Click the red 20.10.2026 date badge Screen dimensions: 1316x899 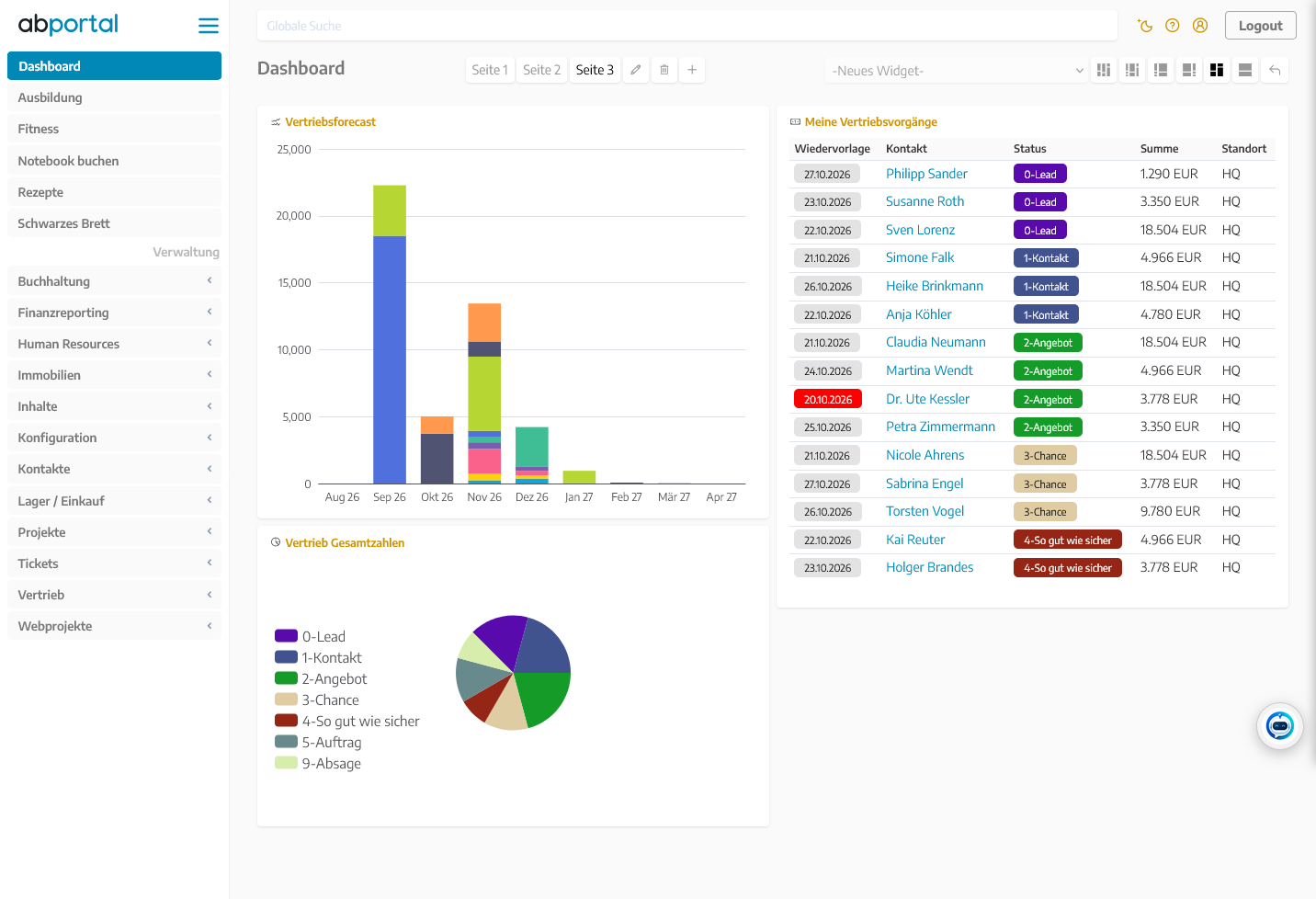click(x=828, y=399)
